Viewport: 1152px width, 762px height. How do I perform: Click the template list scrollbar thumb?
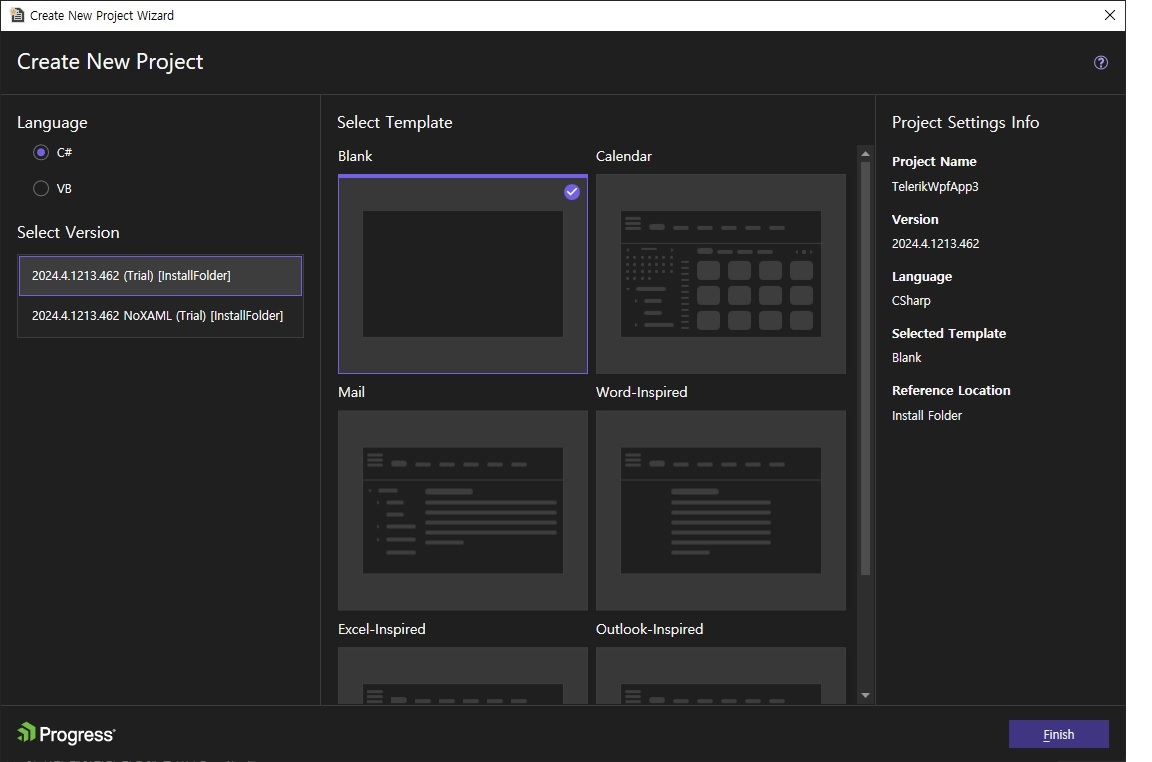point(865,367)
